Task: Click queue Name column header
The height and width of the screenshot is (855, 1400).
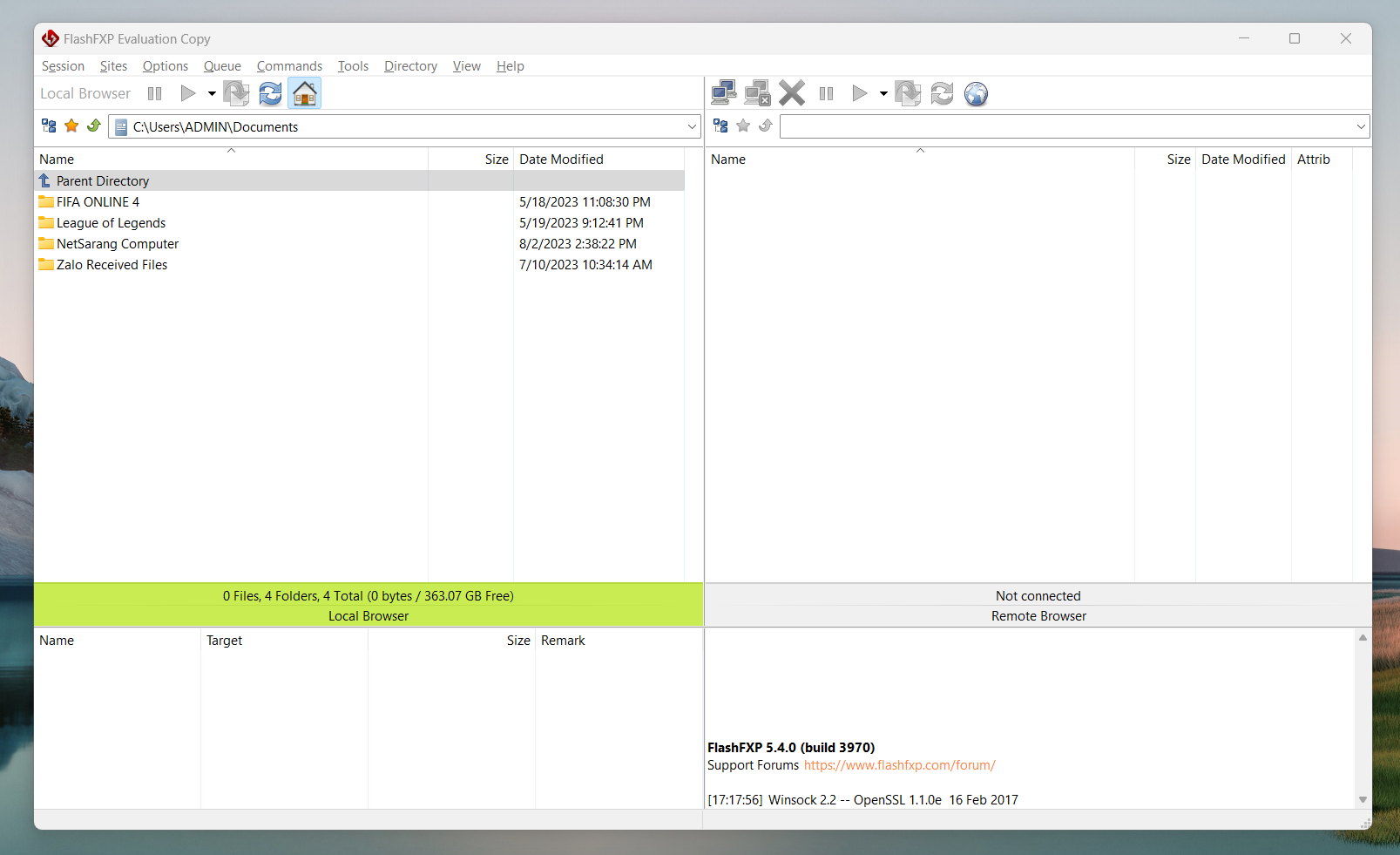Action: [118, 641]
